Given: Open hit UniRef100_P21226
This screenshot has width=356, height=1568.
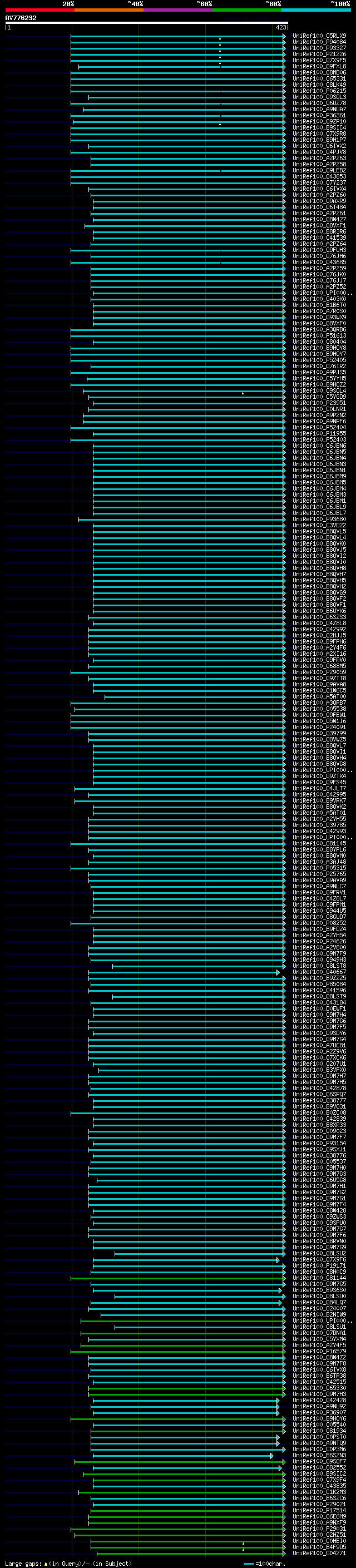Looking at the screenshot, I should pos(319,54).
